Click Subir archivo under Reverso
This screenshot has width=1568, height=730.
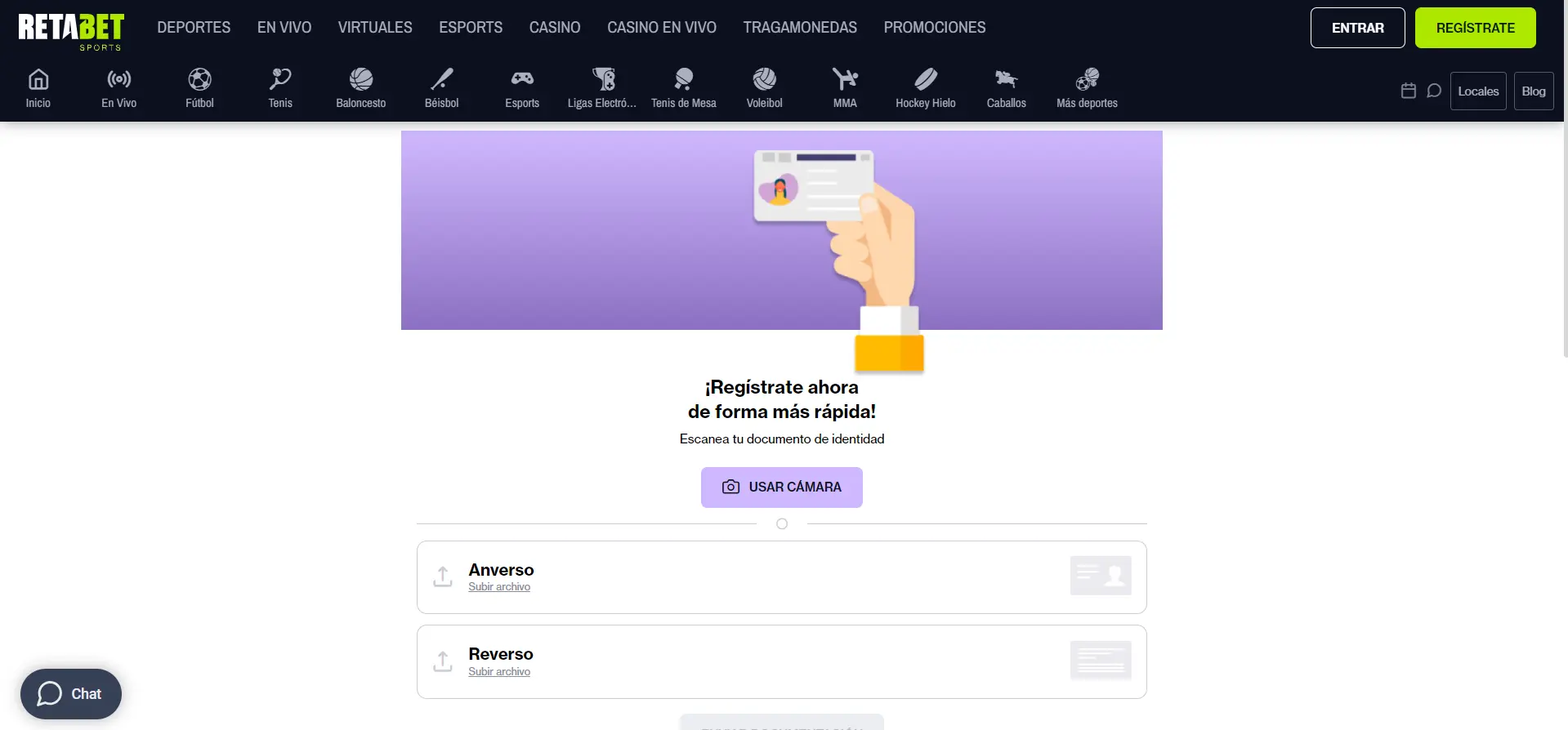pos(499,672)
